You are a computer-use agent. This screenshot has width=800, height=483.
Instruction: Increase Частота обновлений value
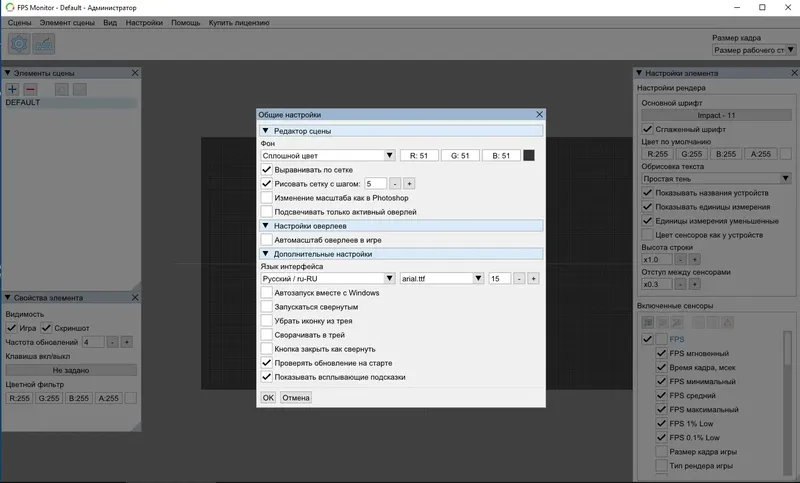[x=127, y=342]
